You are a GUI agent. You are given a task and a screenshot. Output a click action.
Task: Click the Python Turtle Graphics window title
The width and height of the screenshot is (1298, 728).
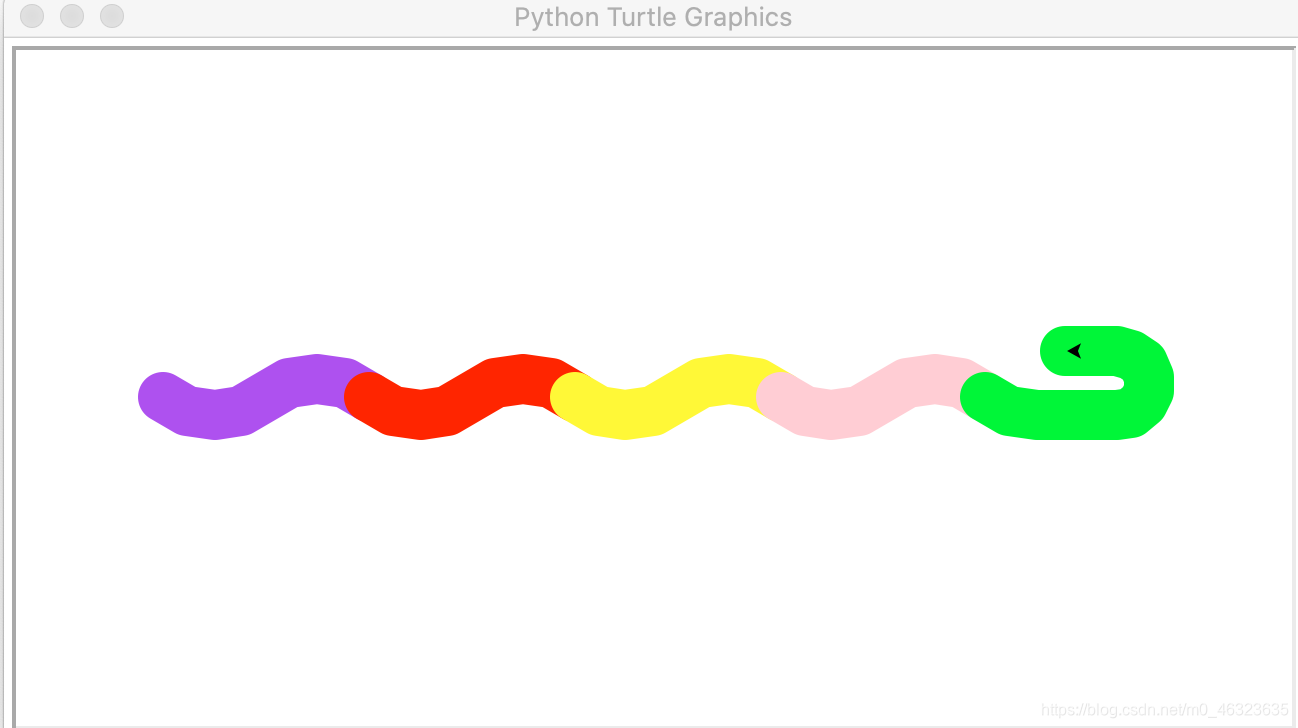tap(653, 17)
